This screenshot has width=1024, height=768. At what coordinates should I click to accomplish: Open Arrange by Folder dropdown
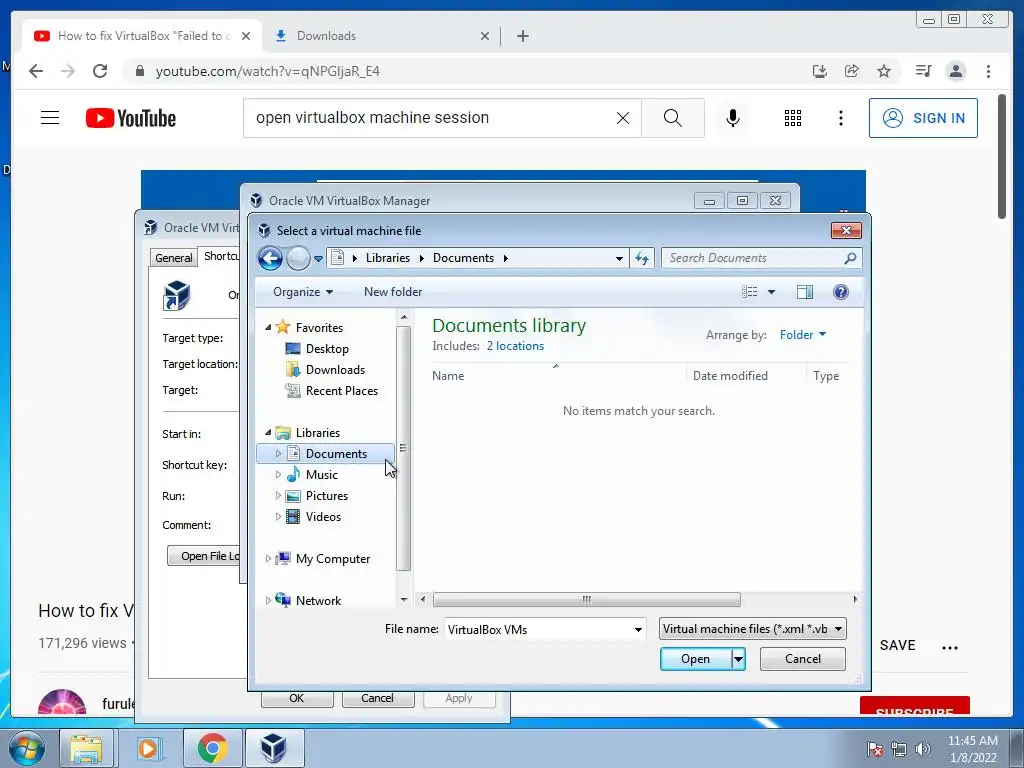[803, 334]
